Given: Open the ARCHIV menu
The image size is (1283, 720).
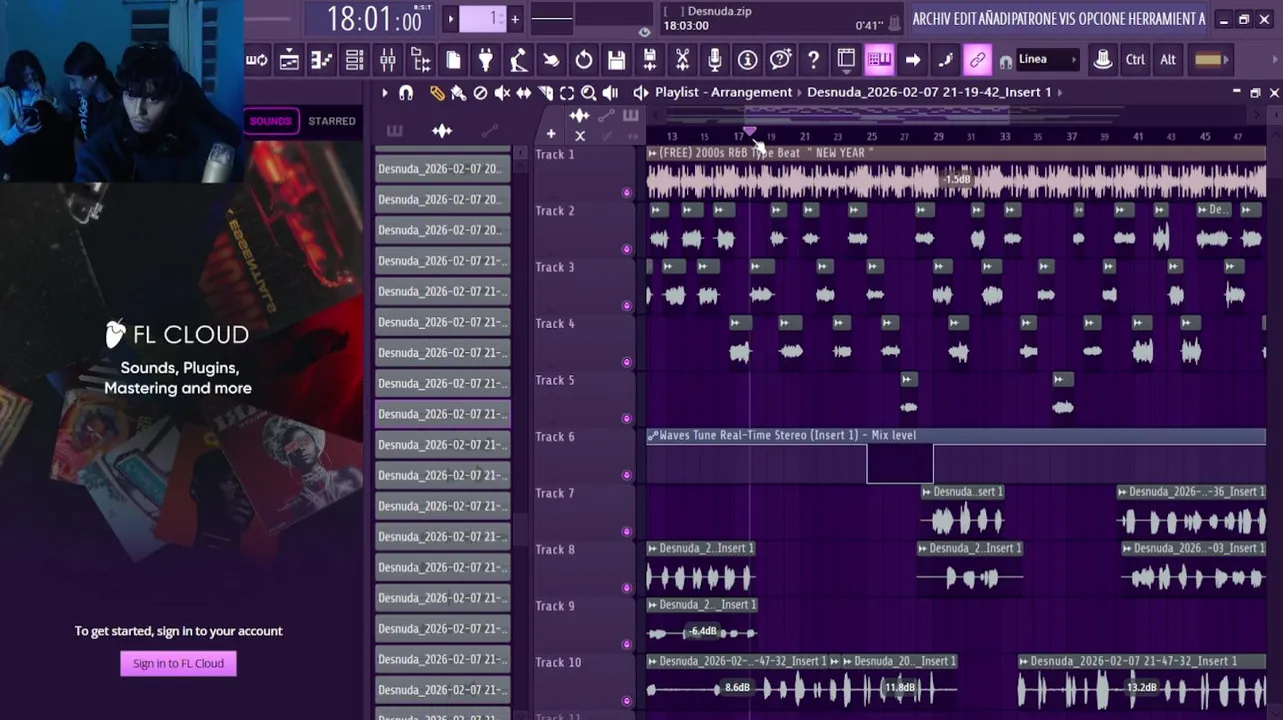Looking at the screenshot, I should pyautogui.click(x=931, y=19).
